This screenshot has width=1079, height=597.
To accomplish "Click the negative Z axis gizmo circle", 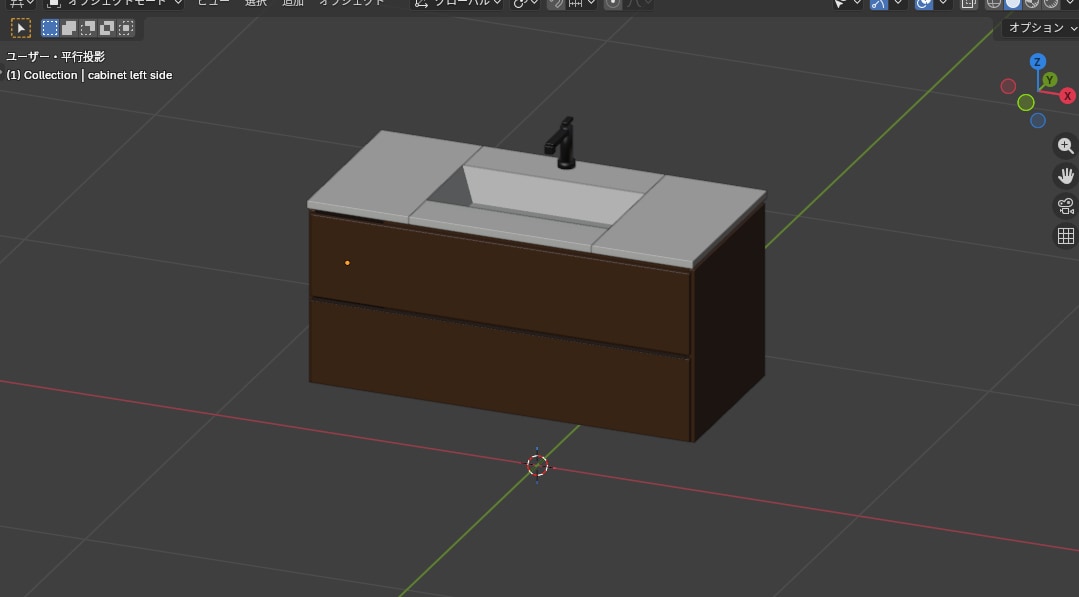I will point(1038,120).
